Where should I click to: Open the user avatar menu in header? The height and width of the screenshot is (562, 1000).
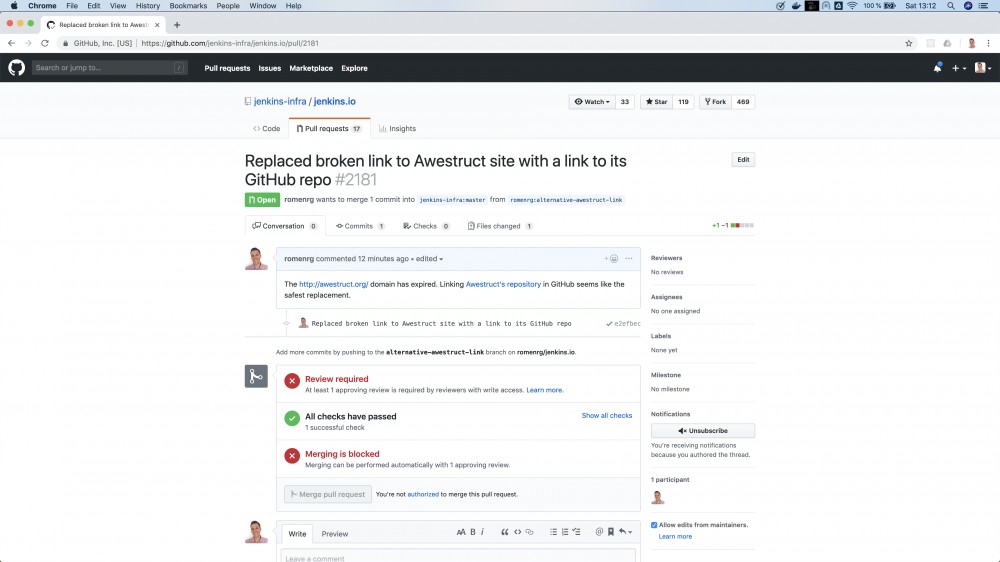tap(983, 68)
